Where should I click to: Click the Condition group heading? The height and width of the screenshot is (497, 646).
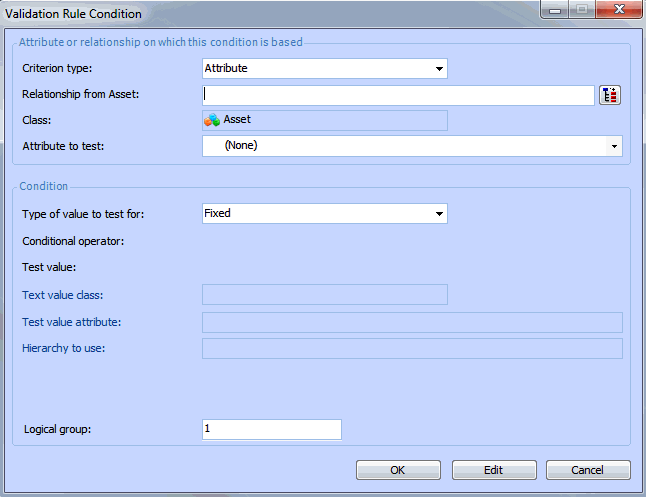point(44,186)
